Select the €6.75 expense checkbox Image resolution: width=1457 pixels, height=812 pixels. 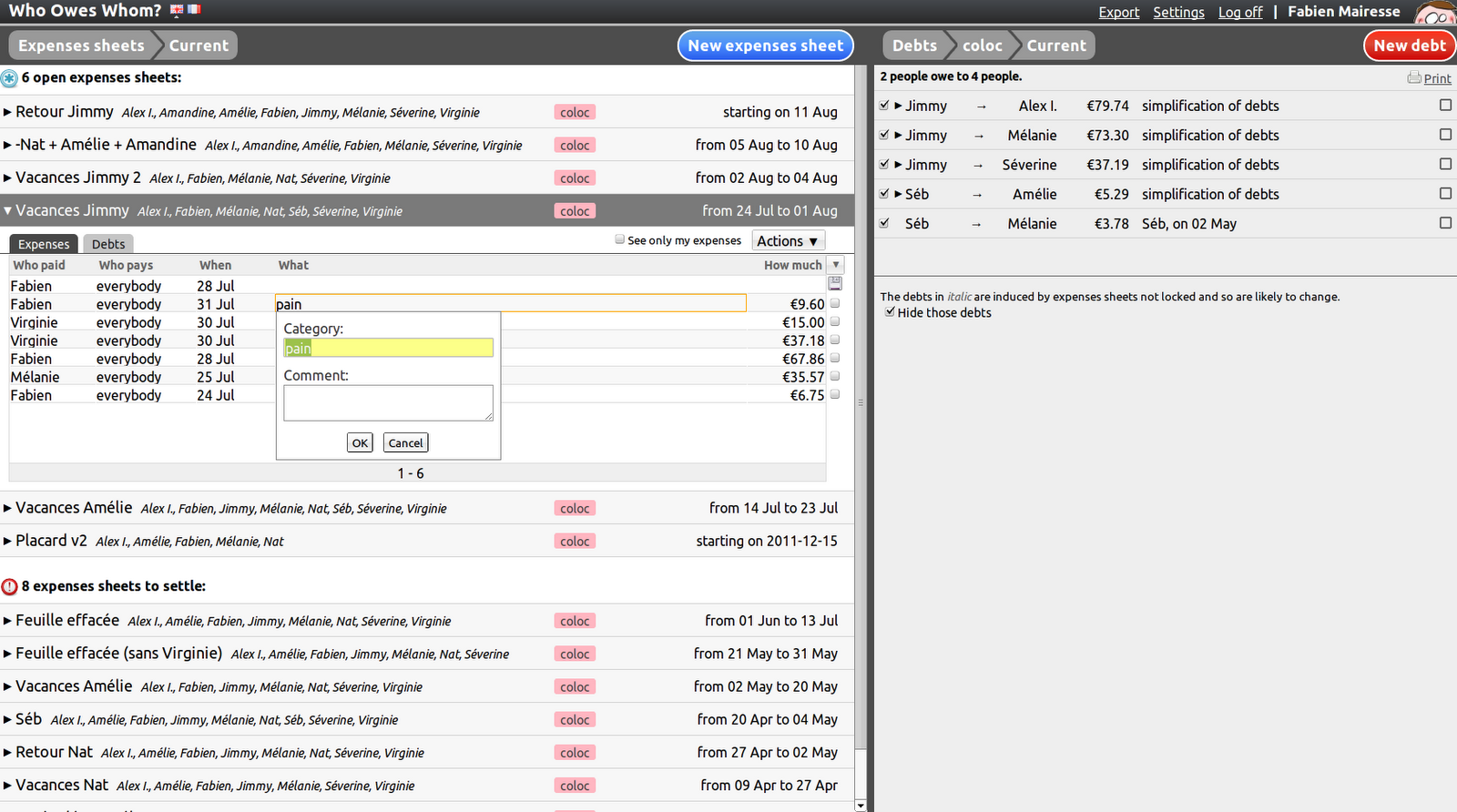click(x=835, y=394)
